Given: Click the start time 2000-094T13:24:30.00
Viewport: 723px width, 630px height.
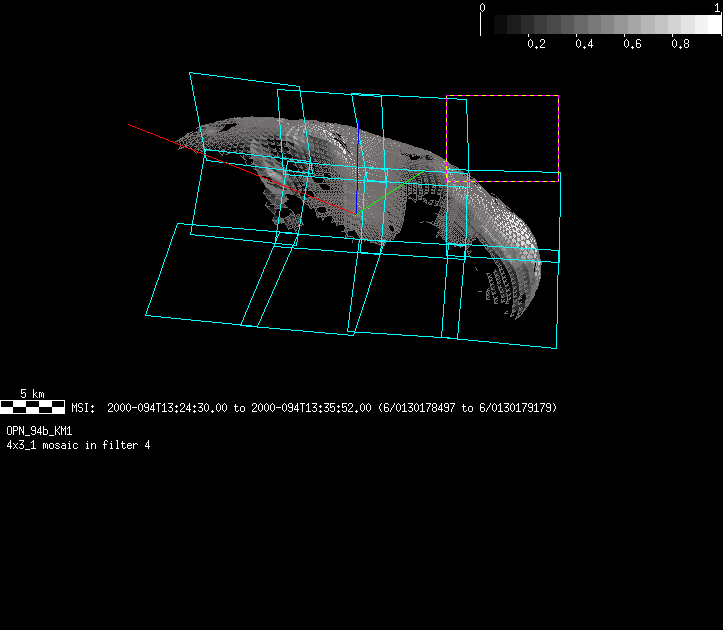Looking at the screenshot, I should click(168, 408).
